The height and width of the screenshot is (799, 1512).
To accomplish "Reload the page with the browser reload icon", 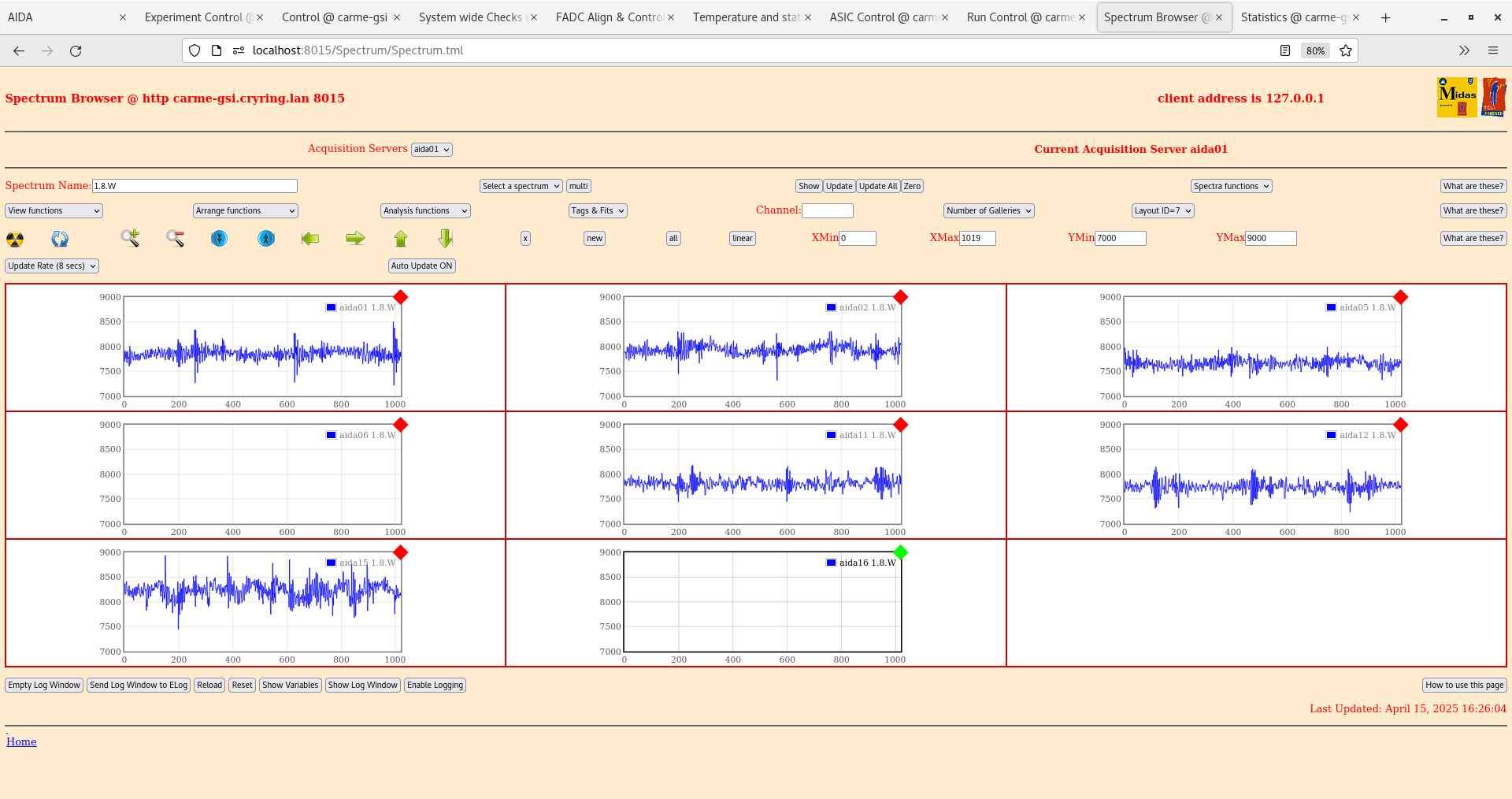I will click(76, 50).
